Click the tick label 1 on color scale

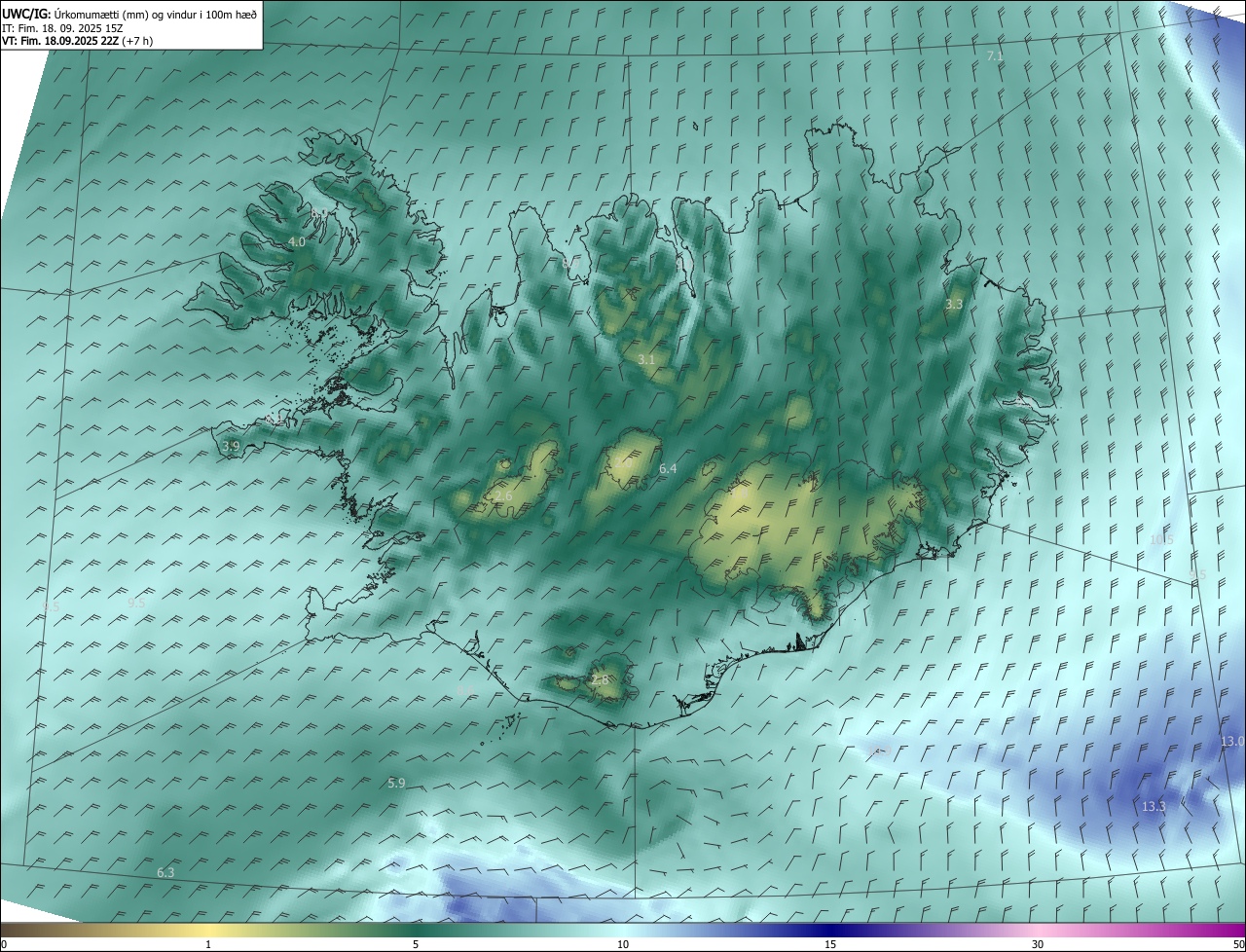coord(208,944)
